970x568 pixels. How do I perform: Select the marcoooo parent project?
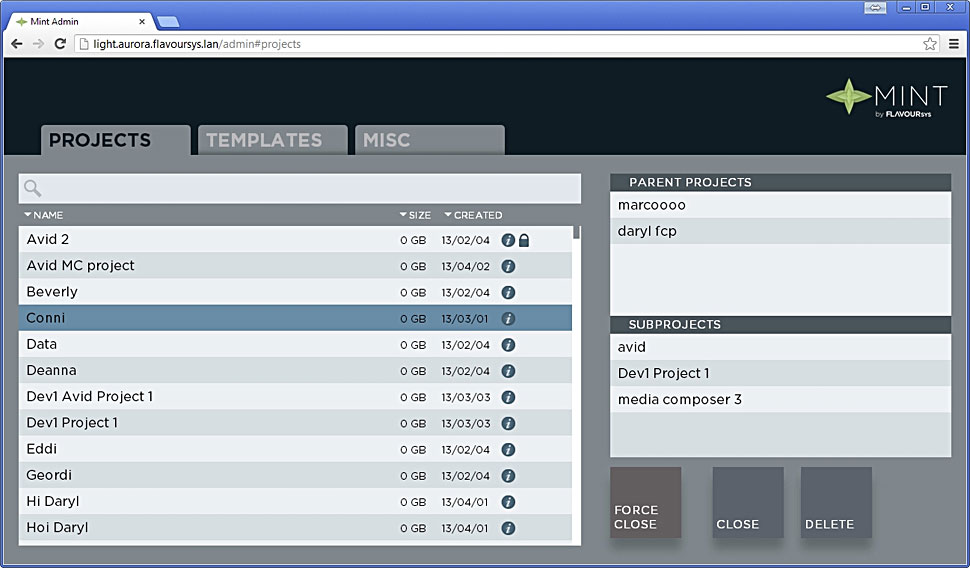(780, 205)
